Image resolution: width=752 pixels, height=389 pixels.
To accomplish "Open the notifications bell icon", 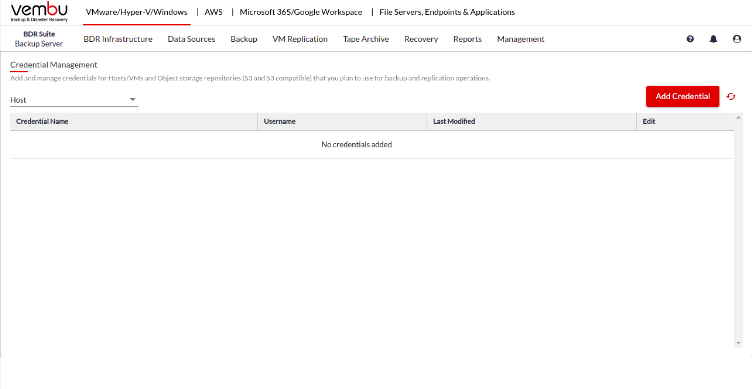I will click(x=714, y=39).
